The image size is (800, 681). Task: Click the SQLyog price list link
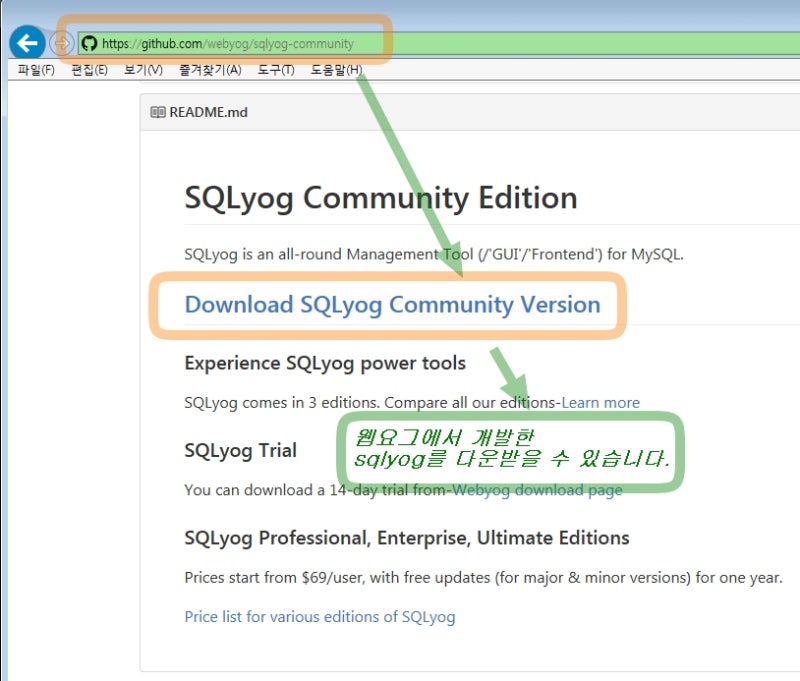320,618
